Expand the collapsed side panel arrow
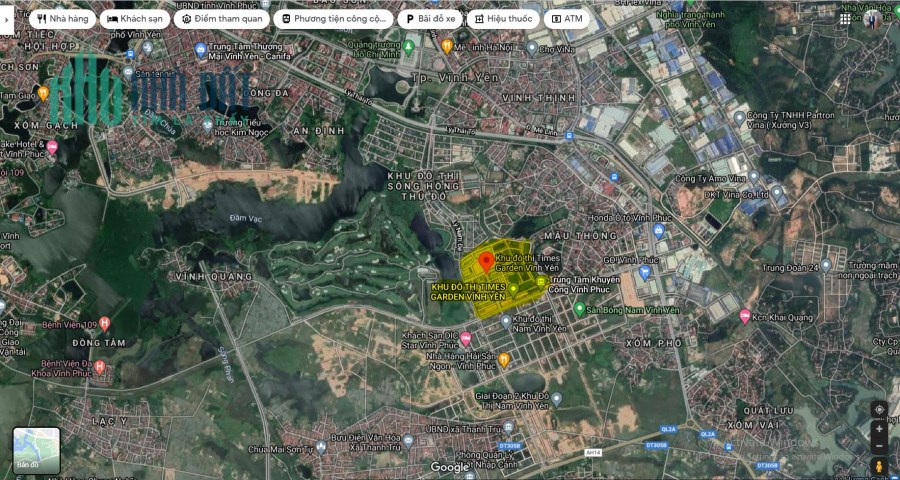This screenshot has height=480, width=900. tap(6, 19)
